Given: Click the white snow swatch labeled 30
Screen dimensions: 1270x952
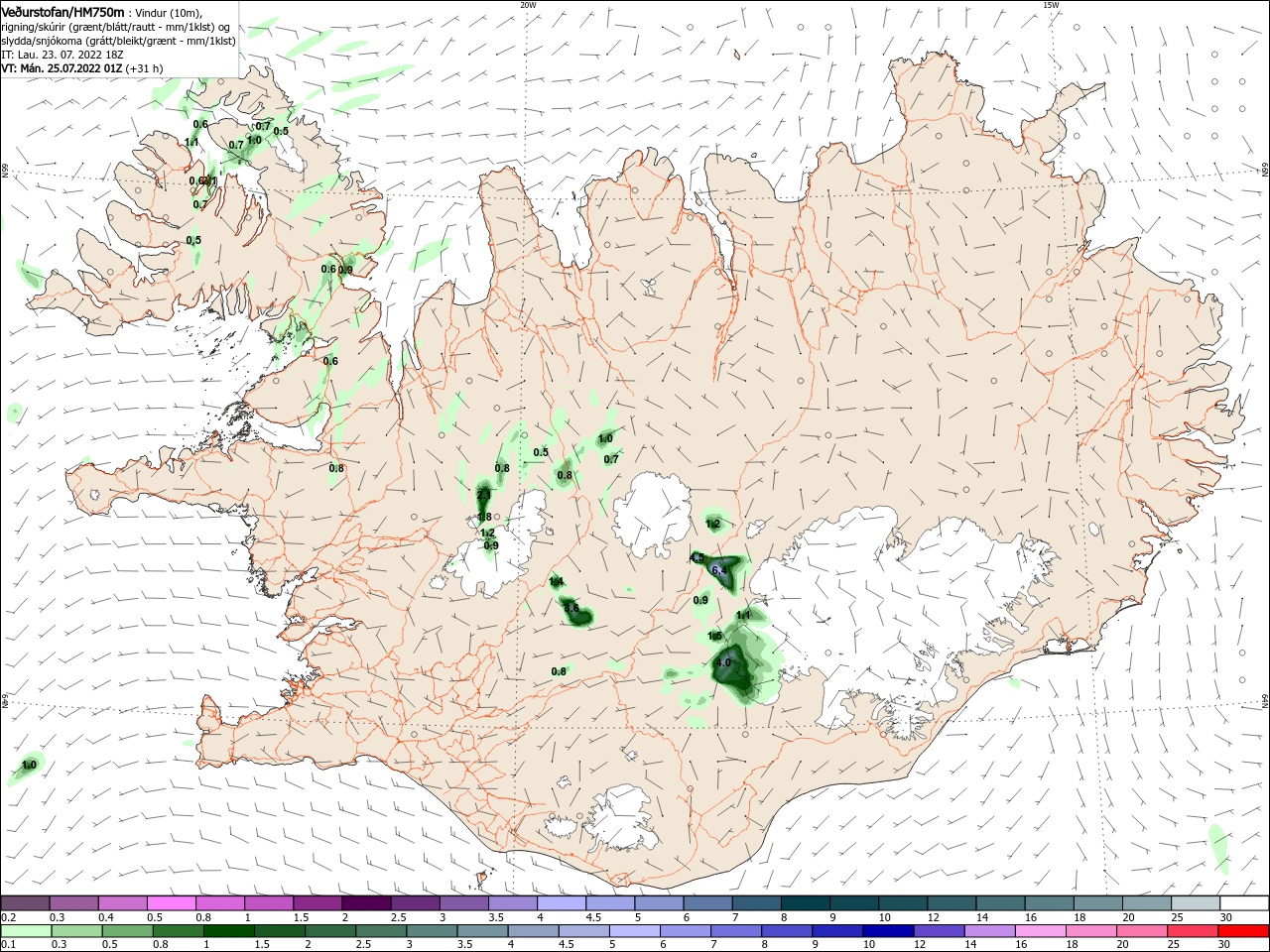Looking at the screenshot, I should pos(1243,903).
